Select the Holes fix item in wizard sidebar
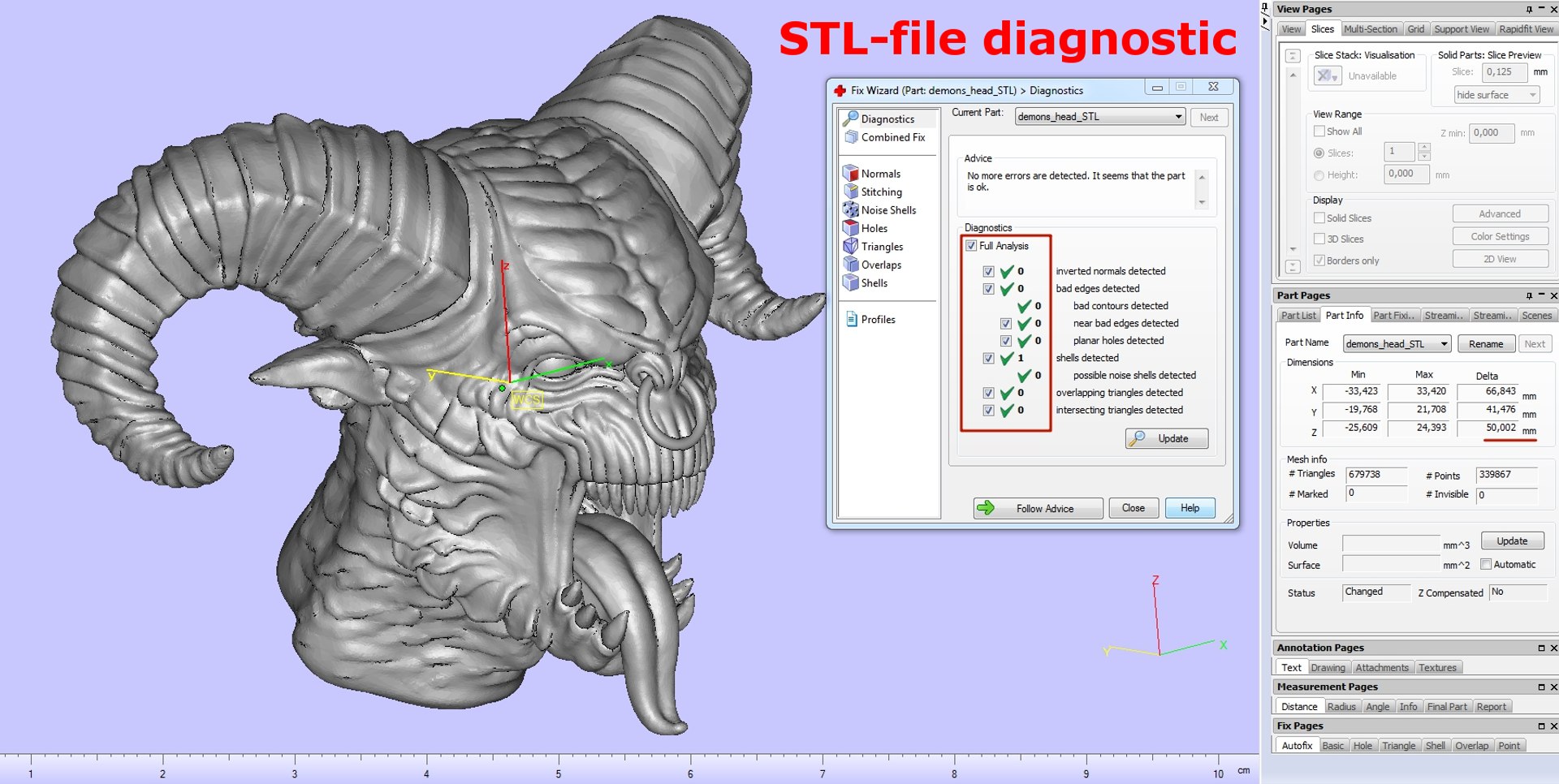 (866, 228)
